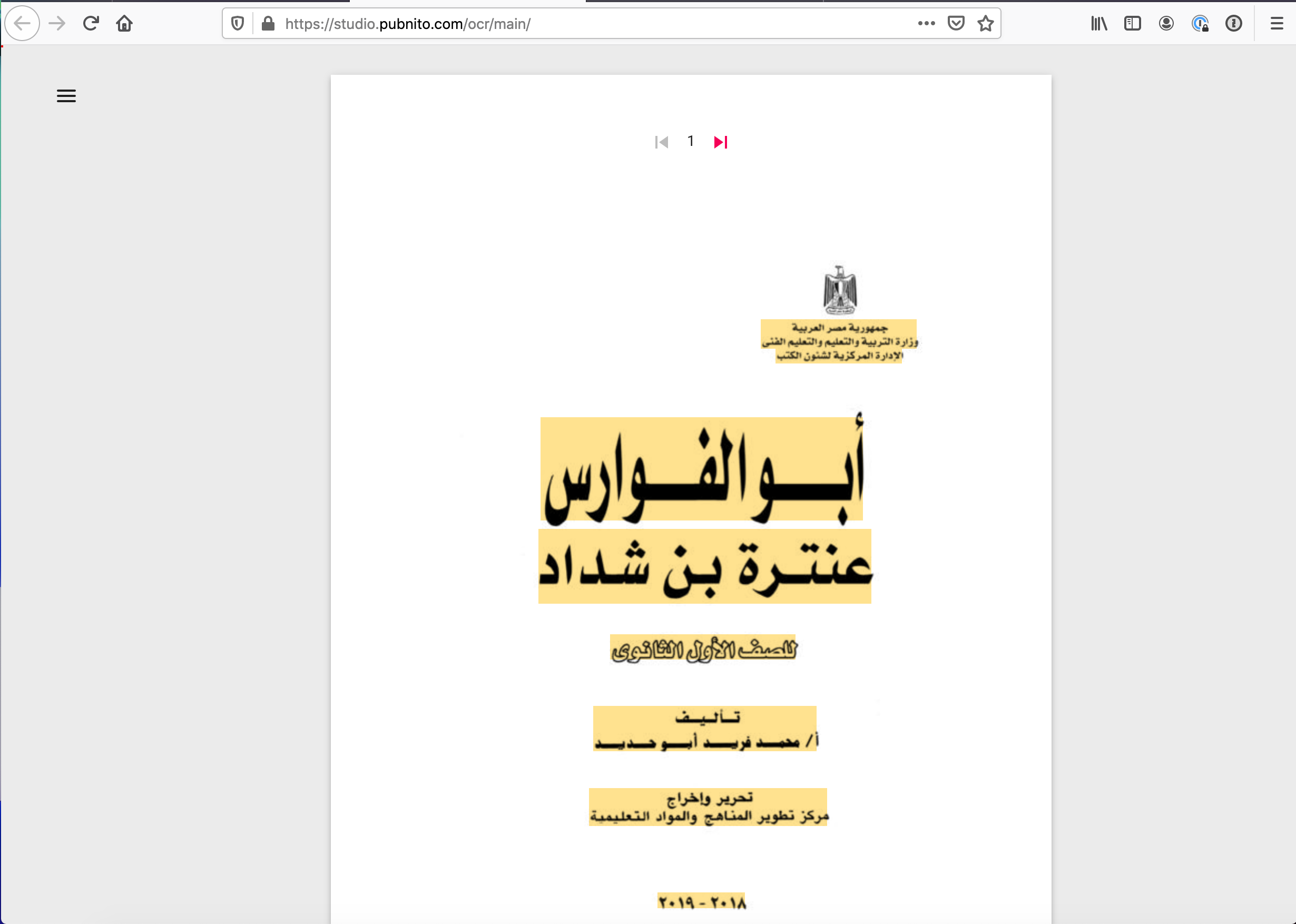Reload the current page
1296x924 pixels.
tap(91, 23)
